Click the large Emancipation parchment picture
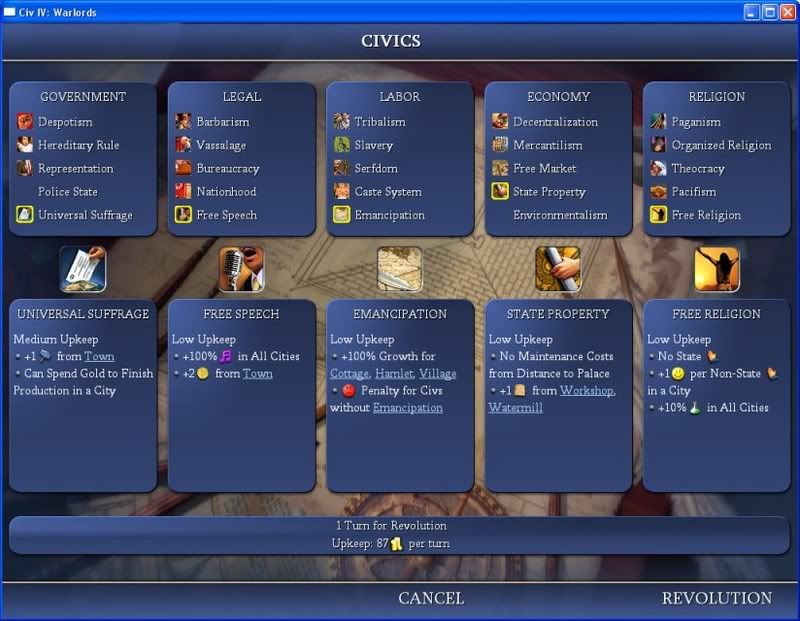The height and width of the screenshot is (621, 800). pos(399,269)
